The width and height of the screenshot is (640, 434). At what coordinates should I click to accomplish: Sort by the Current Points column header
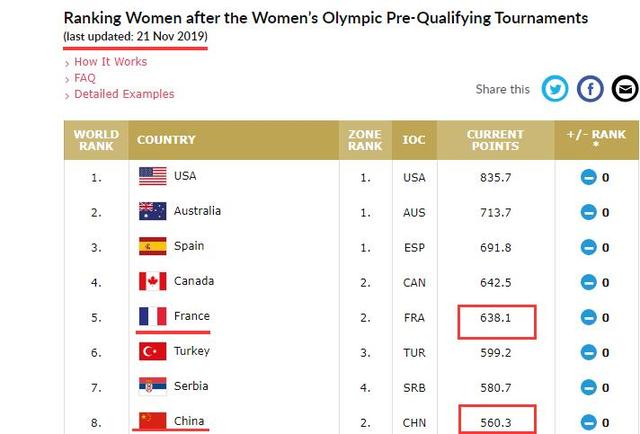coord(496,140)
